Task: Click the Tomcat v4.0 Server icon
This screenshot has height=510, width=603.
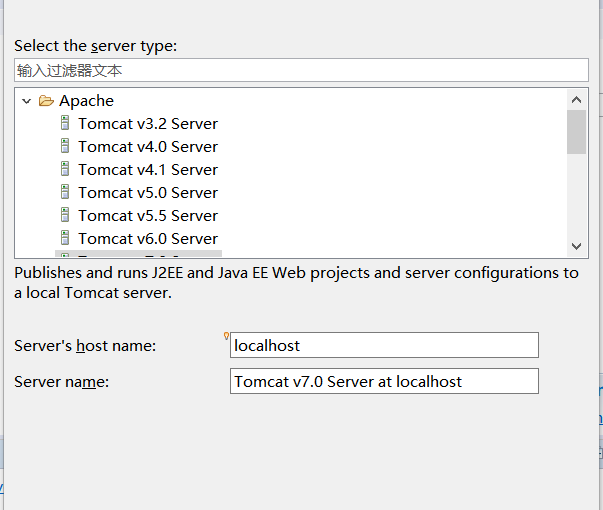Action: pyautogui.click(x=65, y=146)
